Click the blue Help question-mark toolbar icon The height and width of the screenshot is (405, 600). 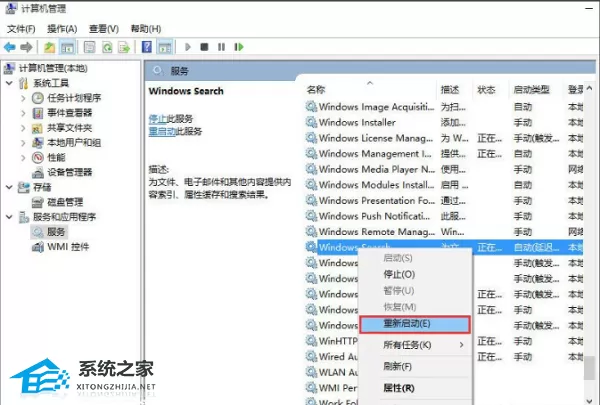(x=147, y=47)
